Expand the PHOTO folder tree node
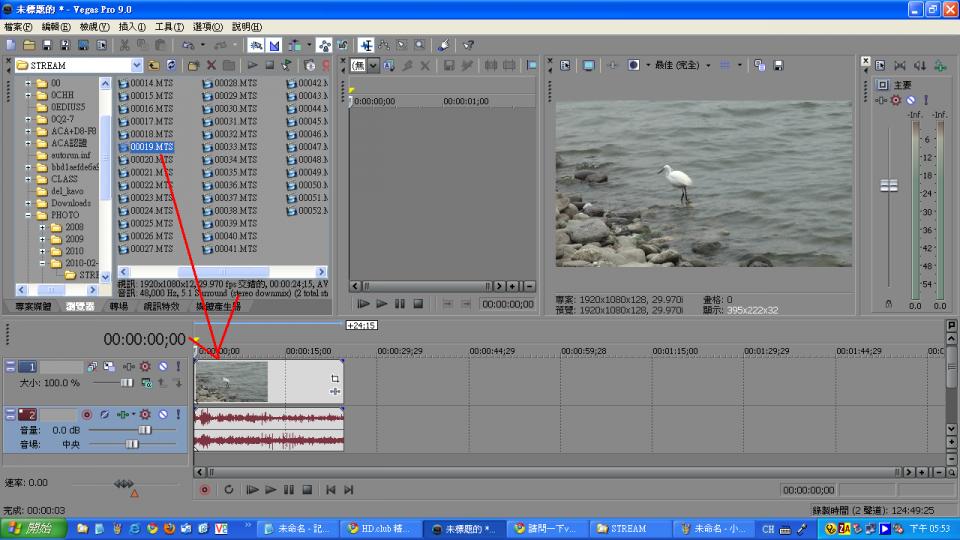This screenshot has width=960, height=540. click(28, 215)
